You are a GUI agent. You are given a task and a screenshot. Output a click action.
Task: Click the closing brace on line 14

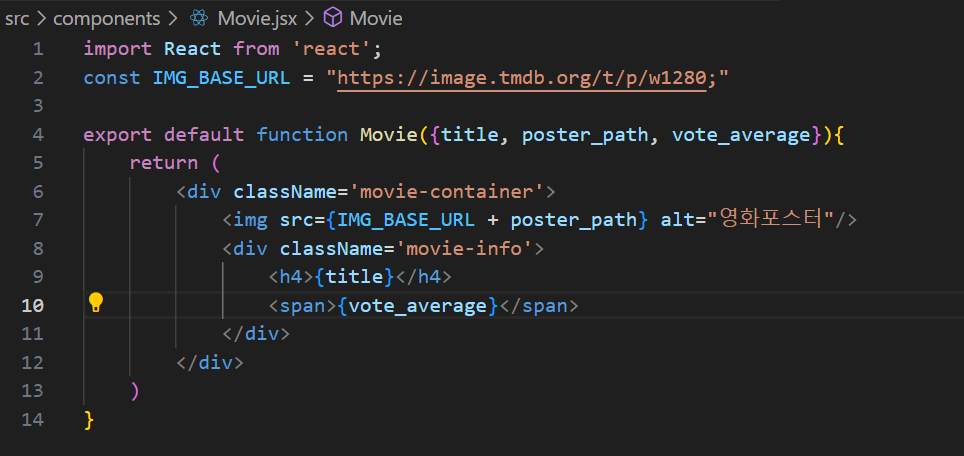pos(89,420)
